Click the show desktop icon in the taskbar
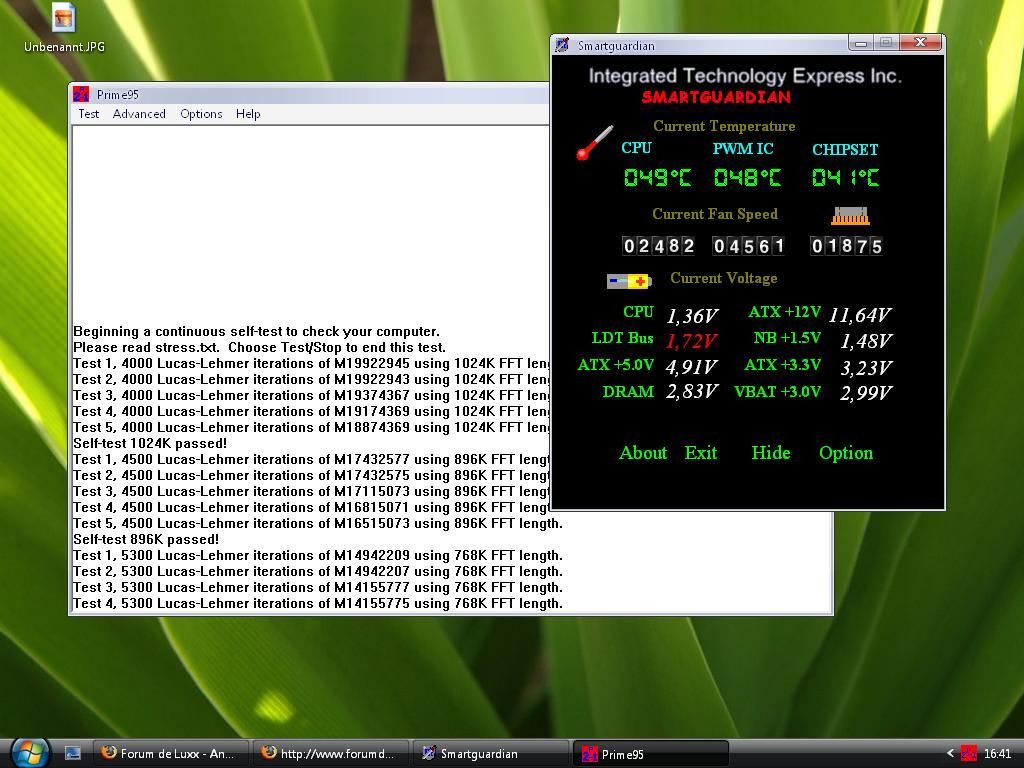 (x=72, y=754)
